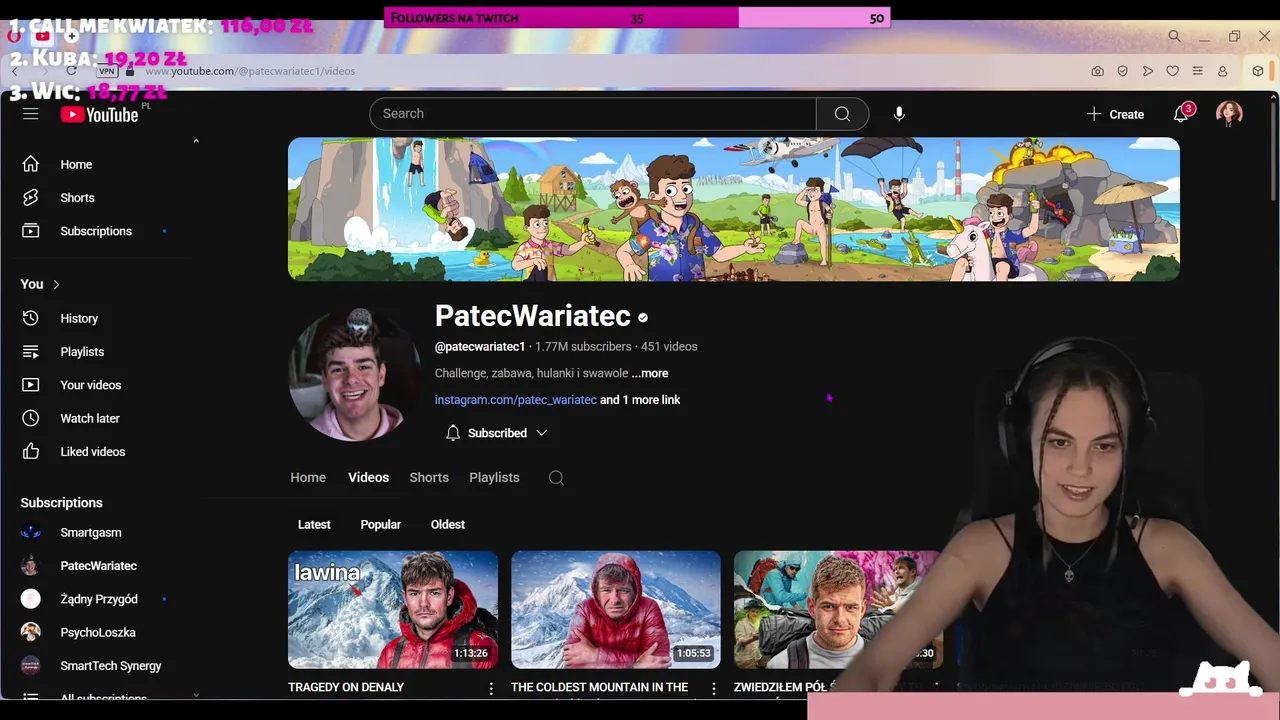Click the channel search magnifier icon
The image size is (1280, 720).
(x=556, y=478)
